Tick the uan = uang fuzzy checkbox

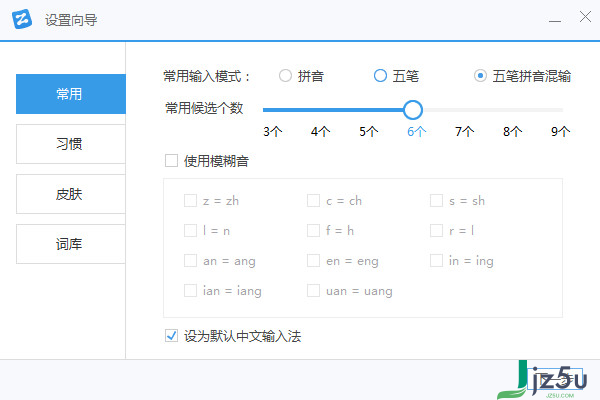click(x=313, y=291)
